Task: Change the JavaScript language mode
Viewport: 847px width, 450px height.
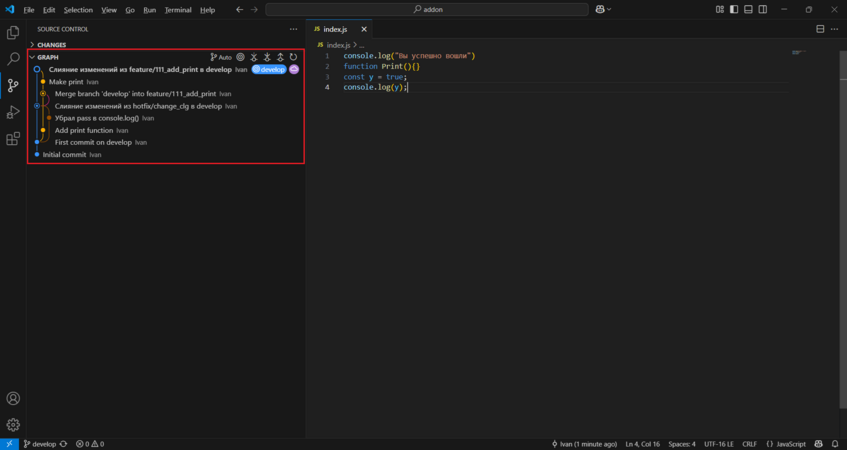Action: 790,444
